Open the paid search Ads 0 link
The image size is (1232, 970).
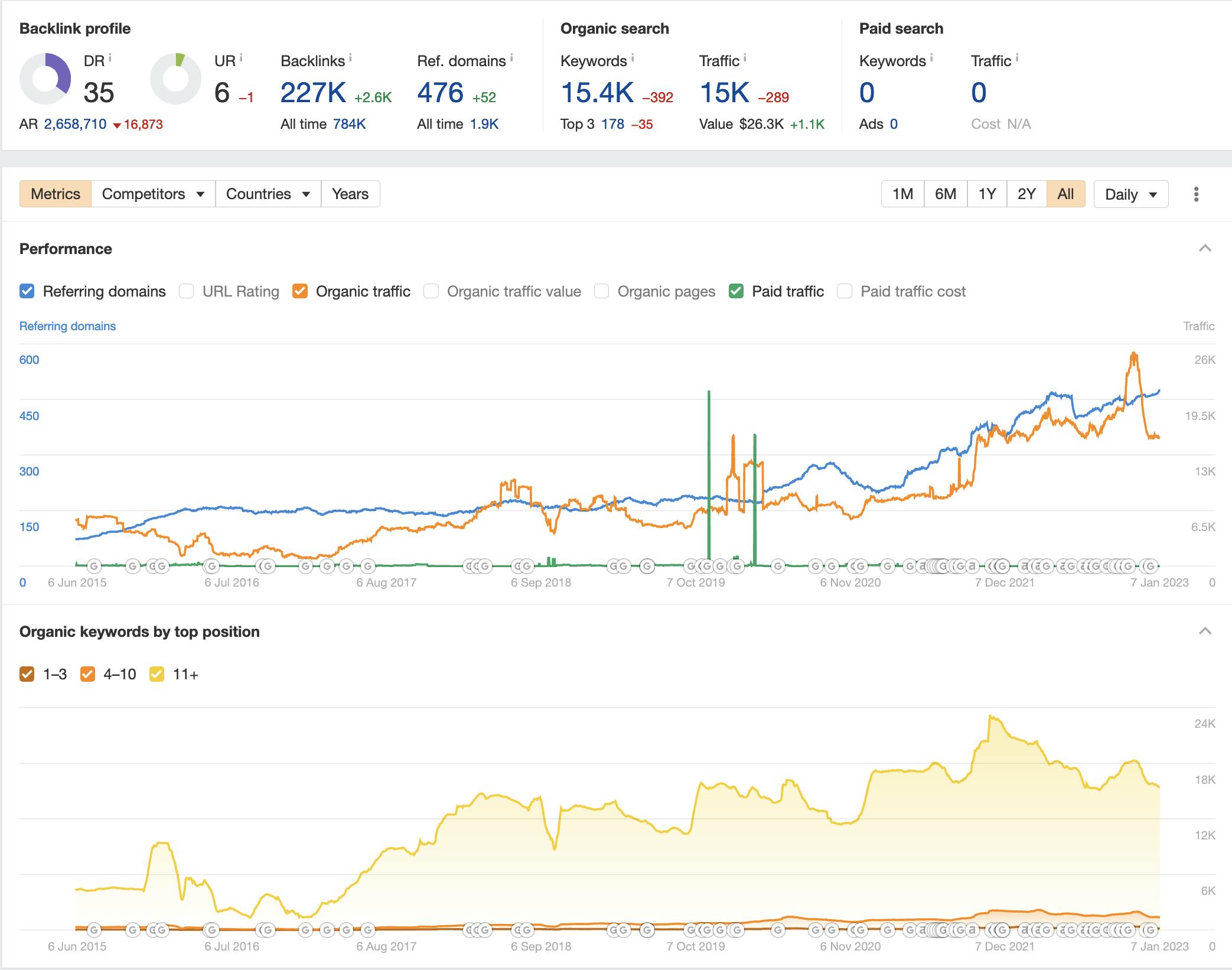coord(894,124)
